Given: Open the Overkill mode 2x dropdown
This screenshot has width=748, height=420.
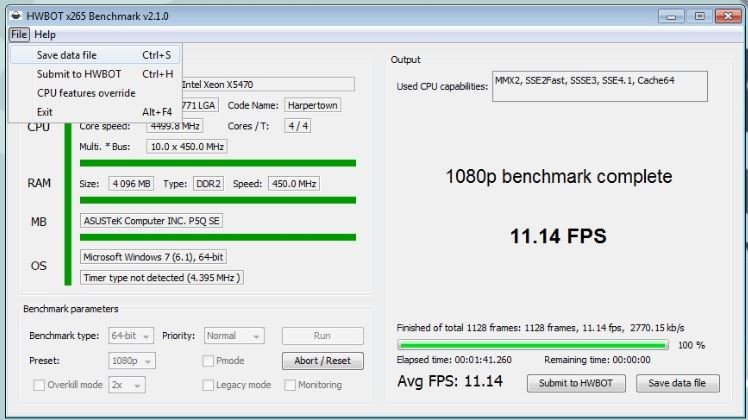Looking at the screenshot, I should click(x=127, y=385).
